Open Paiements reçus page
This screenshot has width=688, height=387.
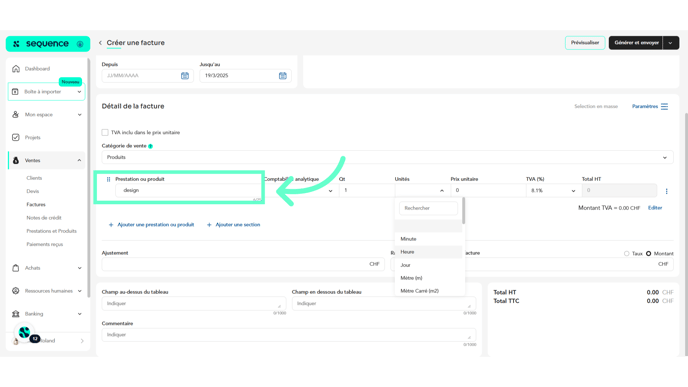[x=45, y=244]
